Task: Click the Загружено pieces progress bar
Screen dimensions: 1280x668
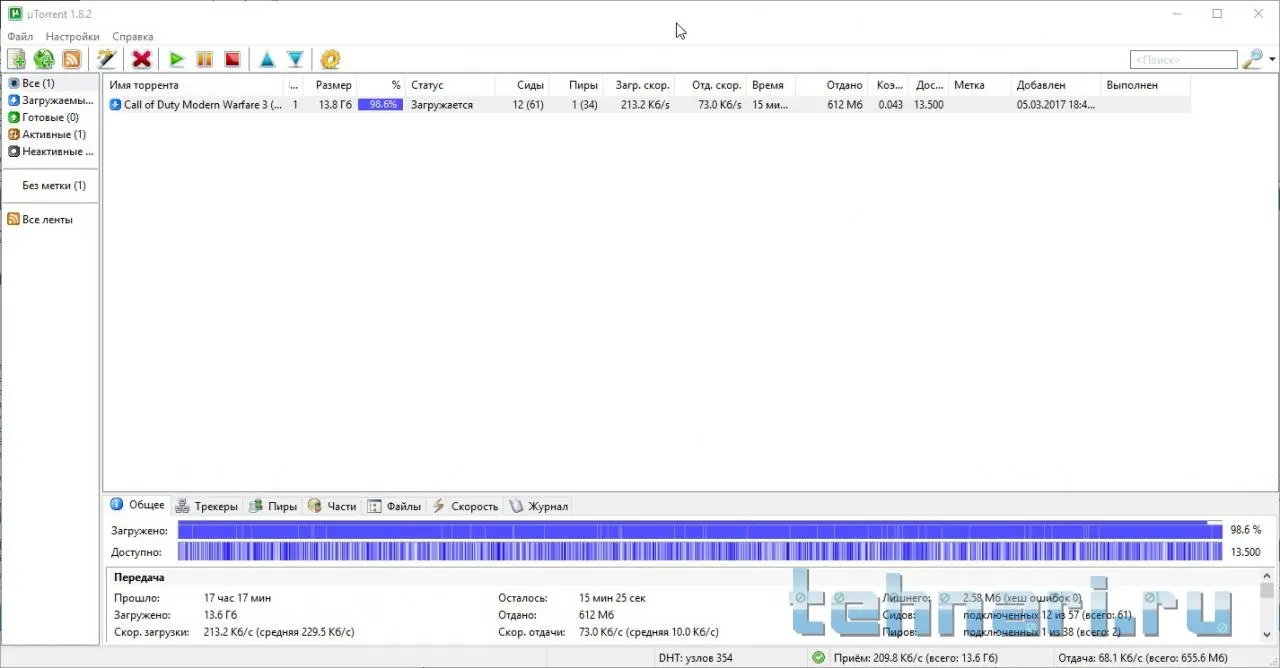Action: pyautogui.click(x=700, y=530)
